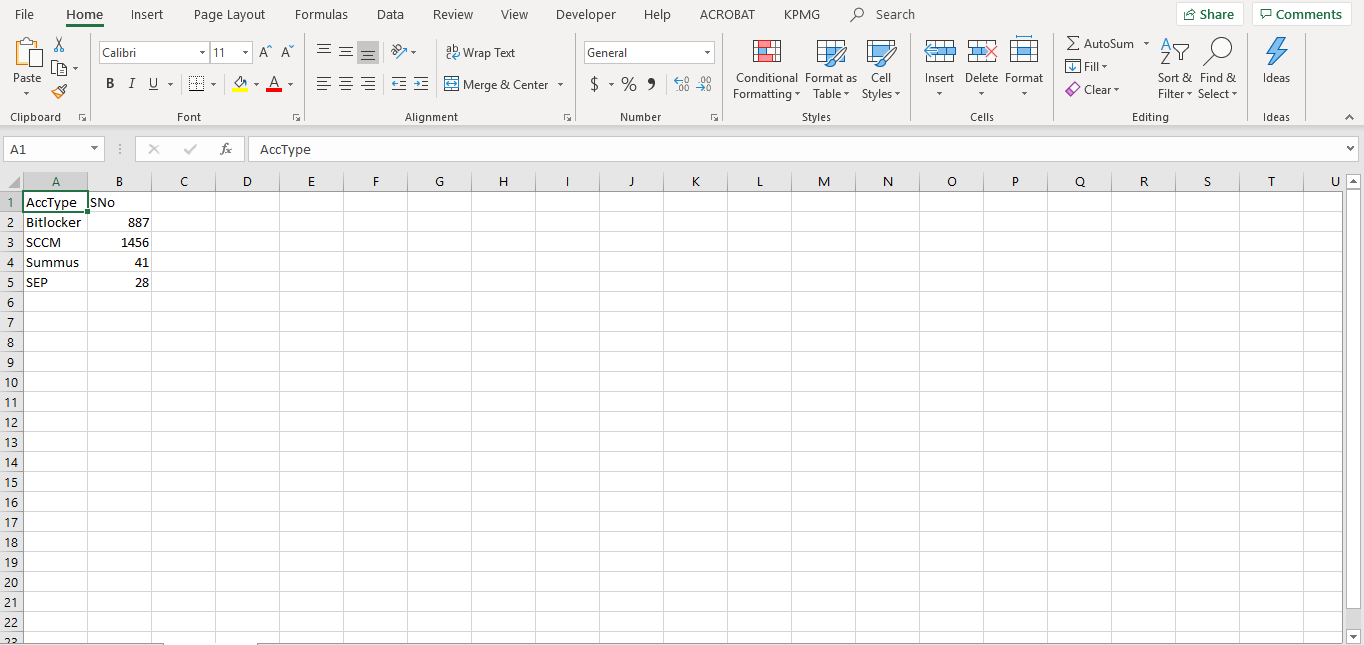Viewport: 1364px width, 645px height.
Task: Open Sort & Filter options
Action: pyautogui.click(x=1175, y=70)
